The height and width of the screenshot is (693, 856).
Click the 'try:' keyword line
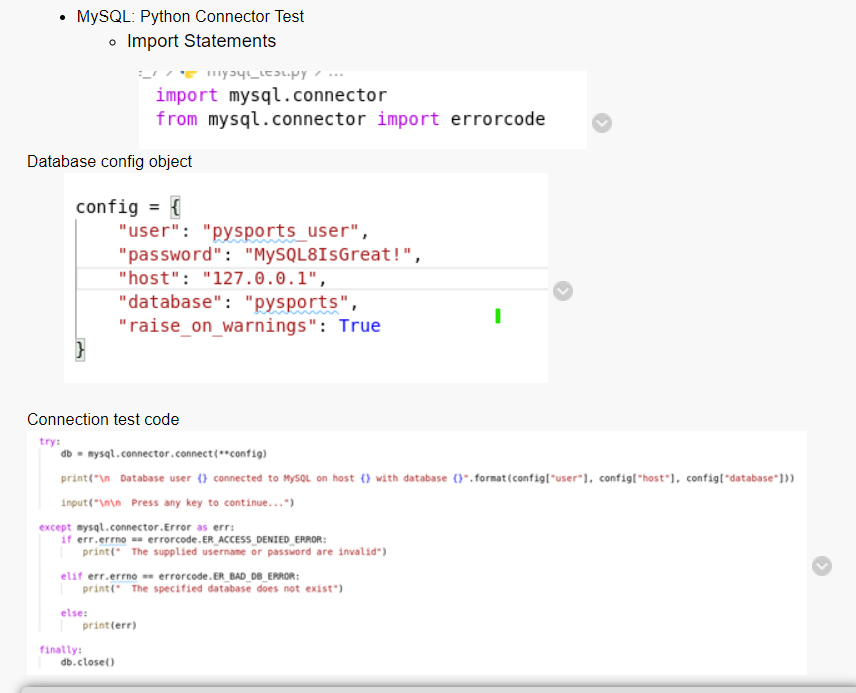point(50,441)
